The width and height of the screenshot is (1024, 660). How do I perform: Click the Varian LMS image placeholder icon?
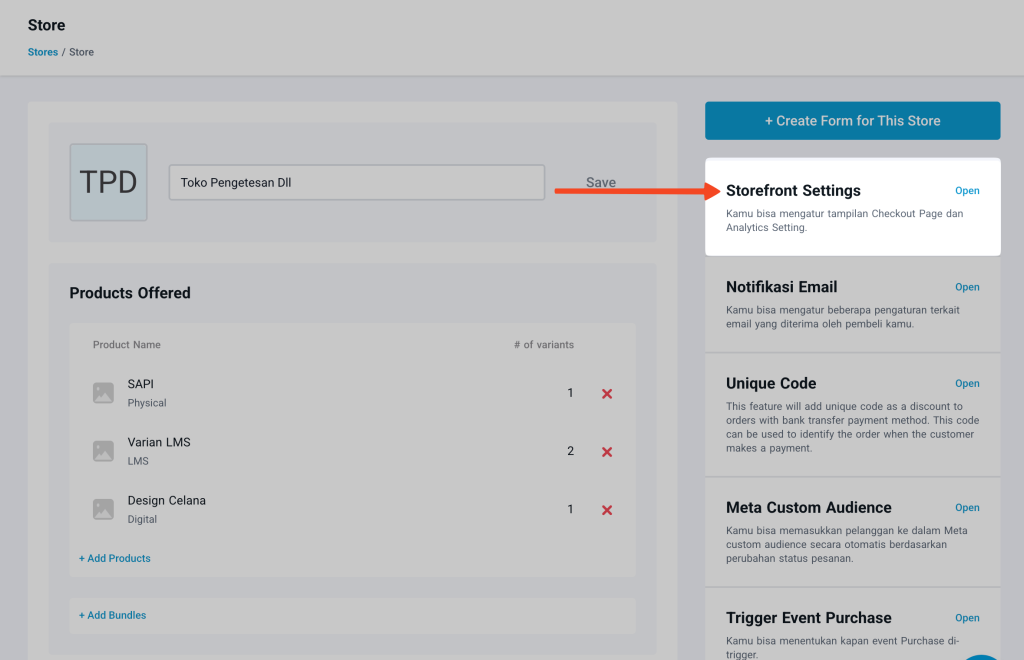(101, 450)
